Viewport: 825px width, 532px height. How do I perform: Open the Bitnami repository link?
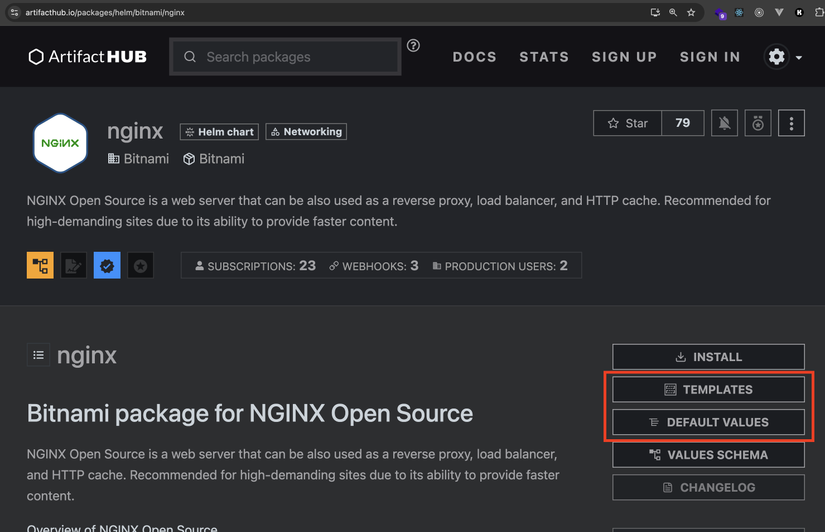click(x=214, y=159)
